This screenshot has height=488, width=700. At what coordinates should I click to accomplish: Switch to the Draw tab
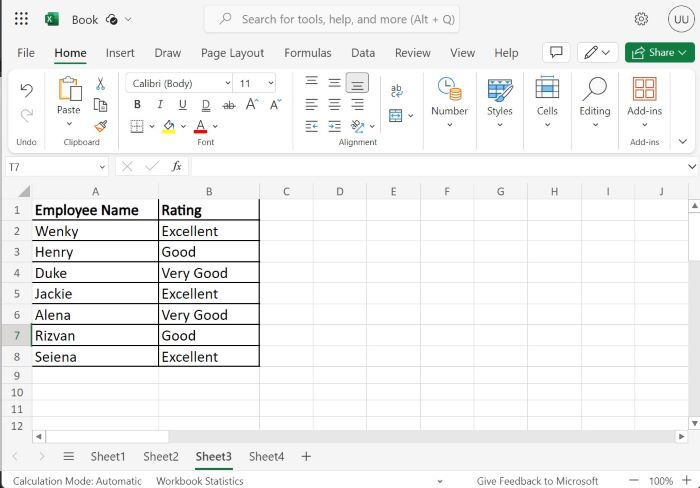[167, 53]
